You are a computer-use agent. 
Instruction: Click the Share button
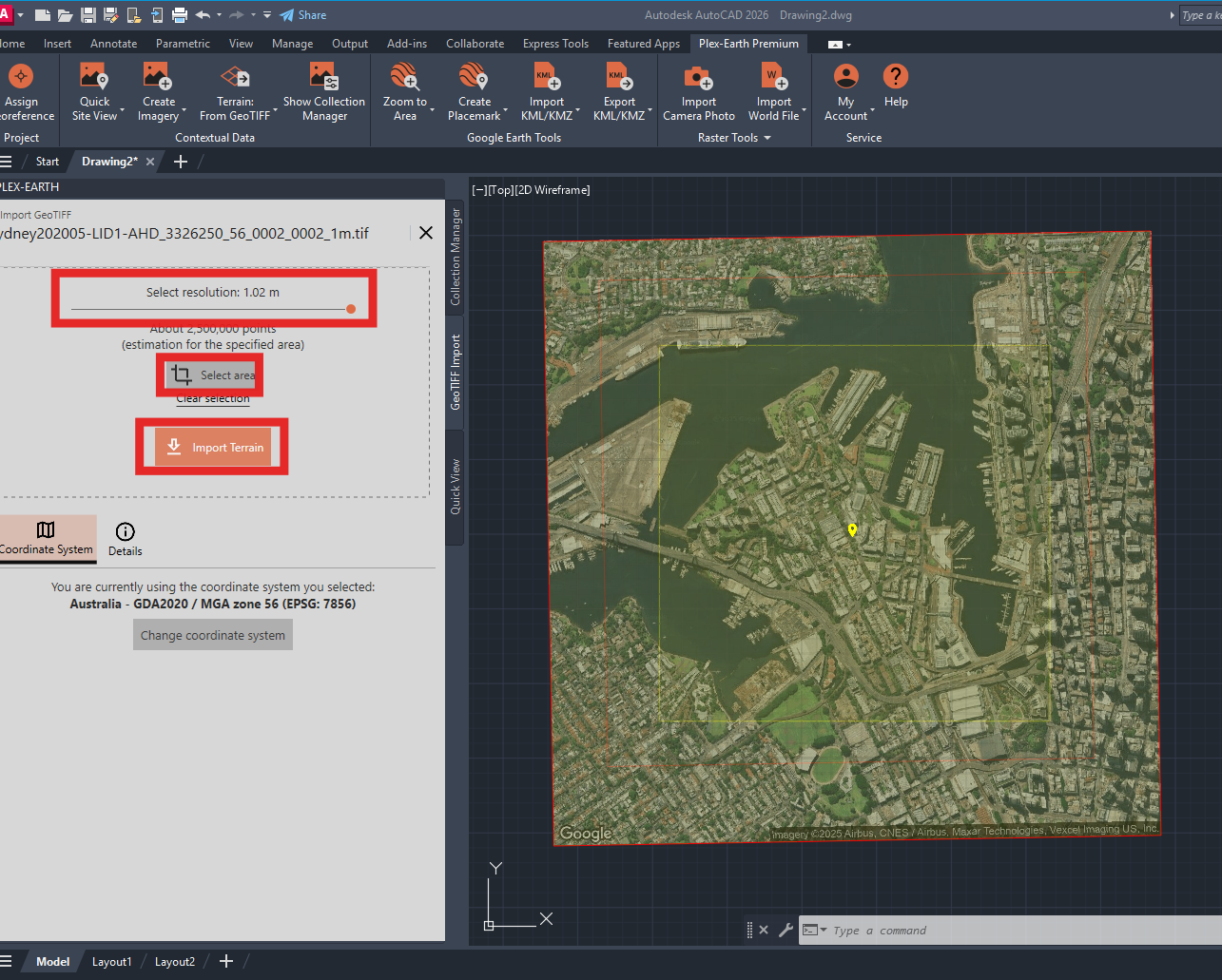pos(302,15)
